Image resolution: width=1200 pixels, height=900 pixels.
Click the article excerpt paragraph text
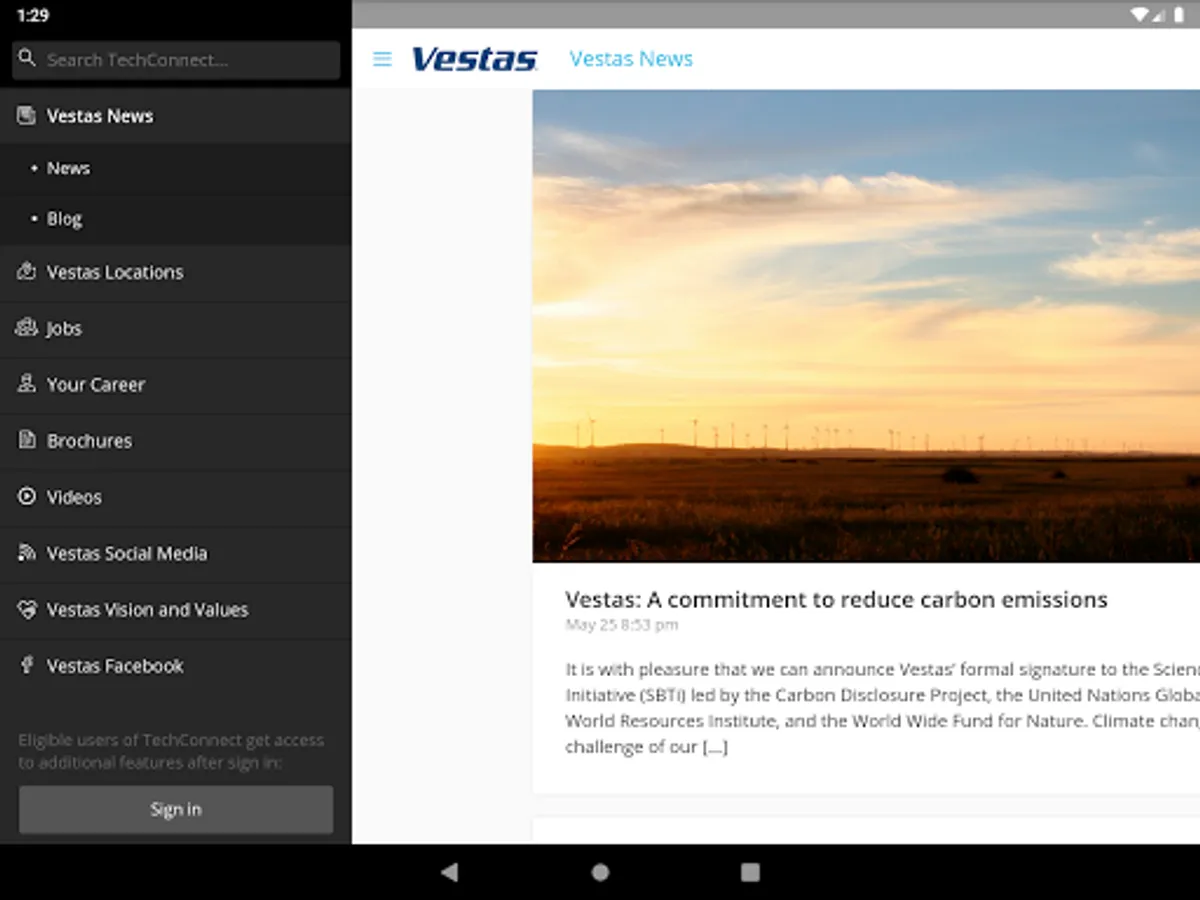point(882,708)
